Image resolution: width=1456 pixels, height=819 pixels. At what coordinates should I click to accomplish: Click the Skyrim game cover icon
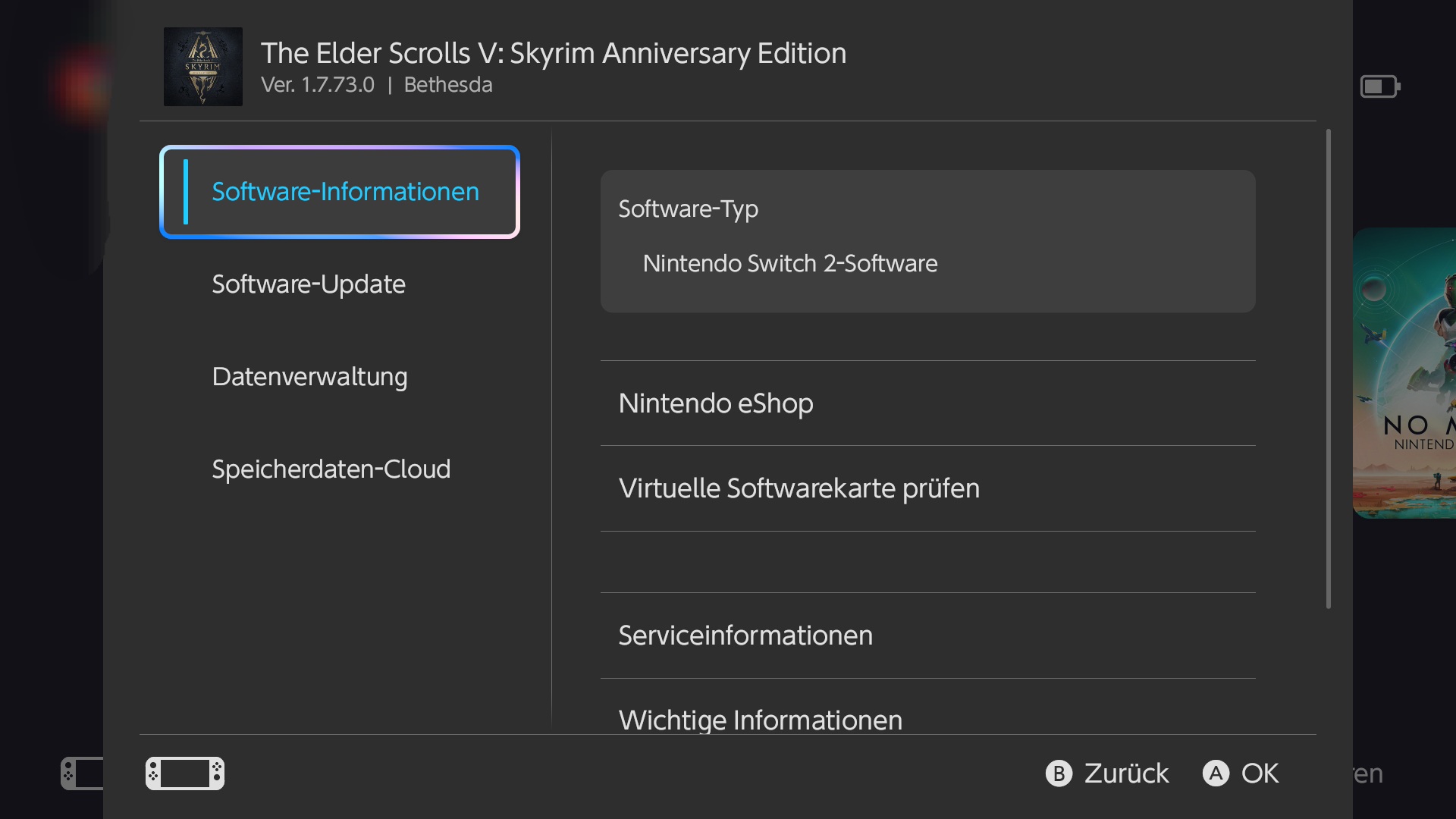202,67
